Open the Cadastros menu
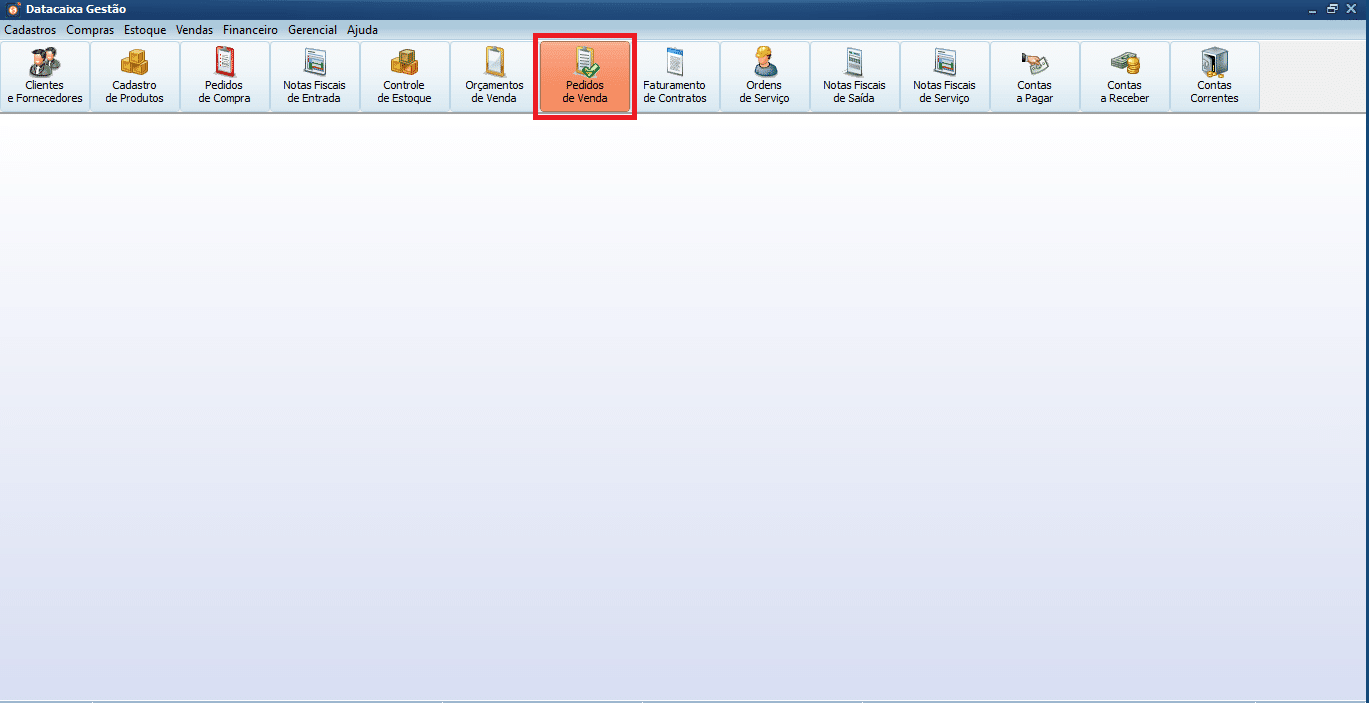 pyautogui.click(x=30, y=30)
